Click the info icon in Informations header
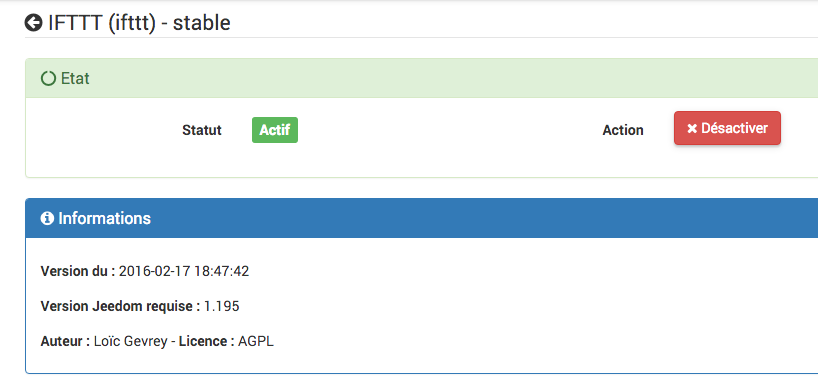The width and height of the screenshot is (818, 376). 47,218
